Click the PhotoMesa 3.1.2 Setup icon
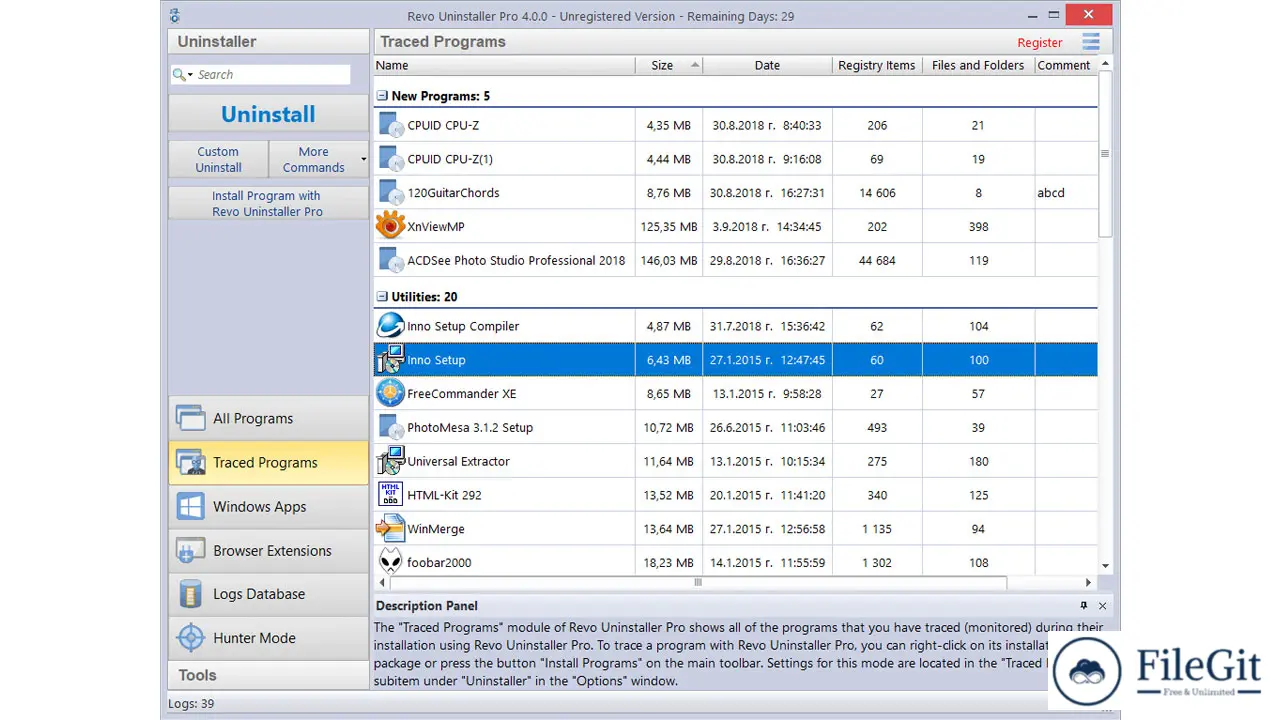The height and width of the screenshot is (720, 1280). 390,427
